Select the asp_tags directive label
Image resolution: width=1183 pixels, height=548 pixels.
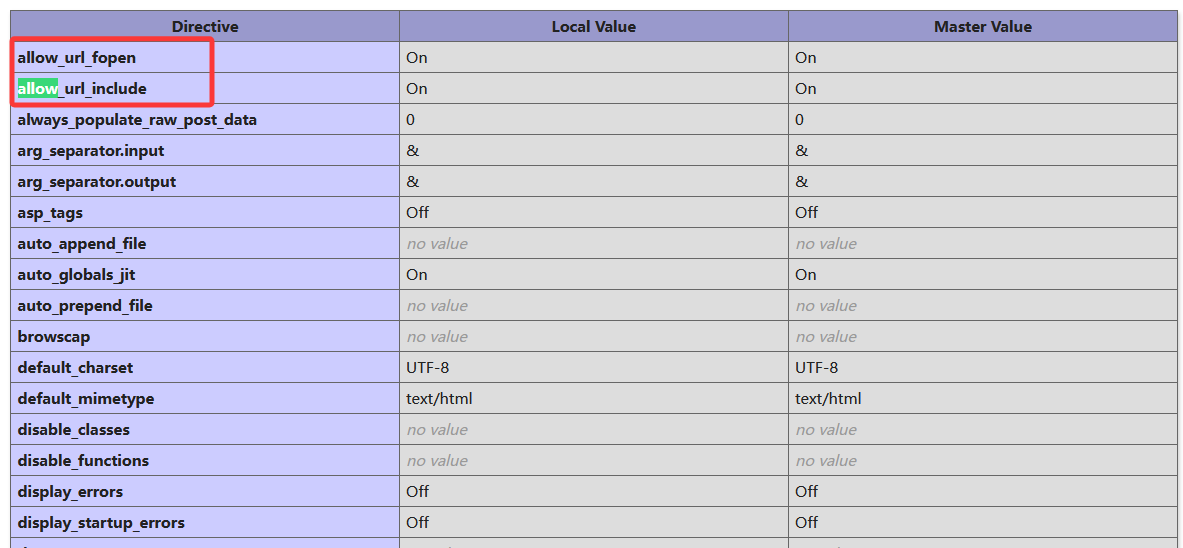point(50,213)
